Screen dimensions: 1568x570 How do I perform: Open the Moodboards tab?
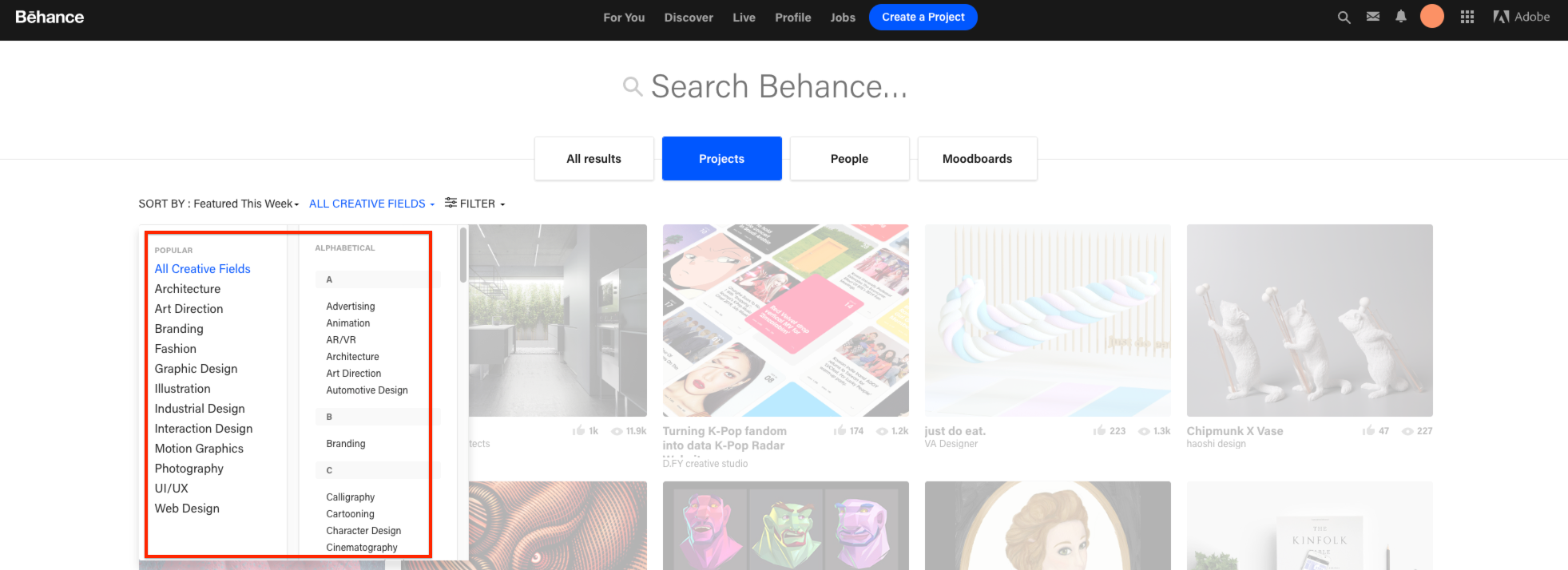(978, 159)
